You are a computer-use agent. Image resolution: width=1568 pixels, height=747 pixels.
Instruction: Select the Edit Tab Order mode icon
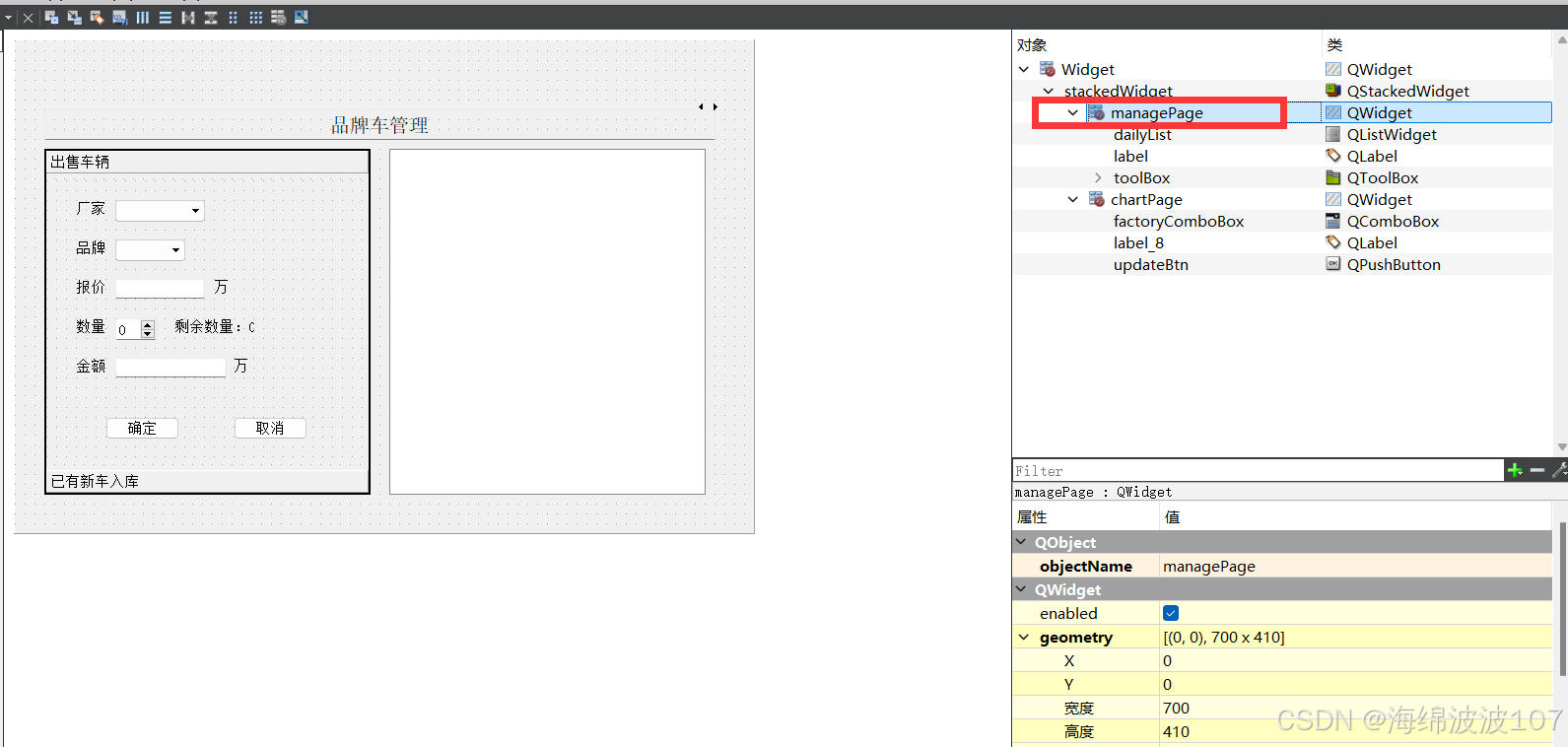coord(119,18)
